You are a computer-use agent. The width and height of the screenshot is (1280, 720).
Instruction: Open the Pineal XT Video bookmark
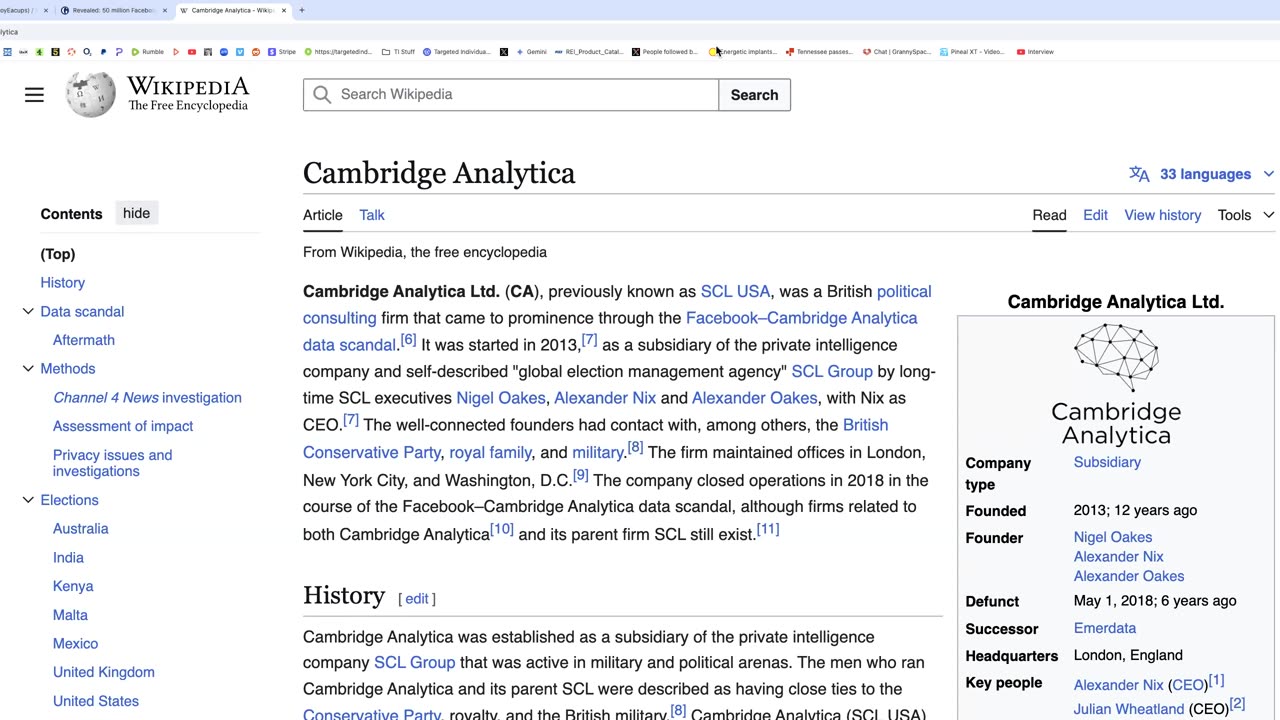[972, 52]
